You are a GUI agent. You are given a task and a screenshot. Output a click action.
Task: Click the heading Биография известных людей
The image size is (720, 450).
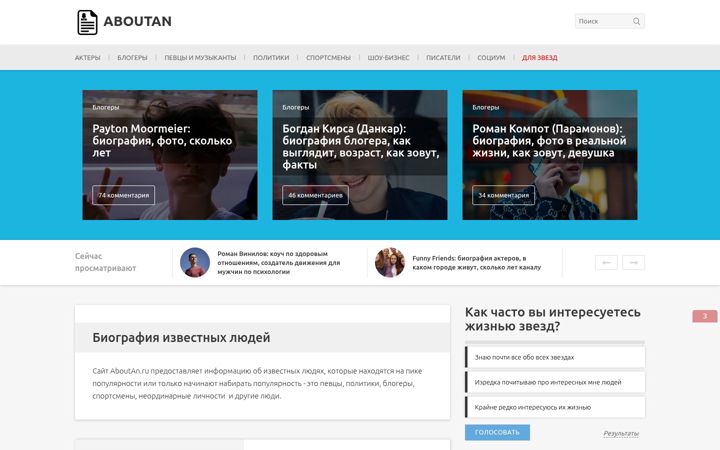(x=181, y=338)
